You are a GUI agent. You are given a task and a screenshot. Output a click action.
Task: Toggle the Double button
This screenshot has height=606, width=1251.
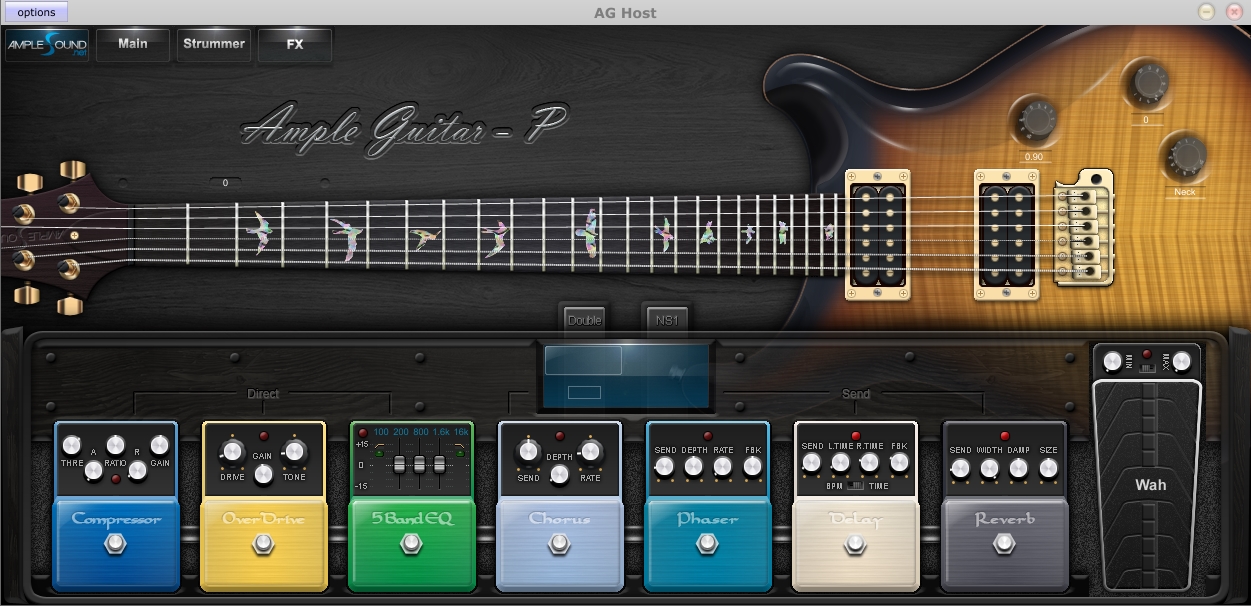click(585, 320)
